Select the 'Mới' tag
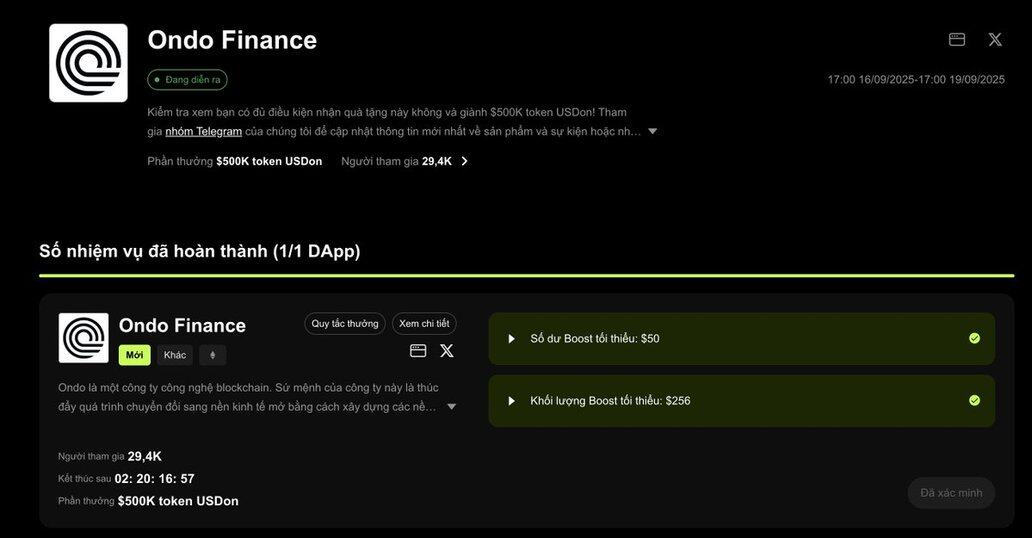Viewport: 1032px width, 538px height. pyautogui.click(x=134, y=355)
